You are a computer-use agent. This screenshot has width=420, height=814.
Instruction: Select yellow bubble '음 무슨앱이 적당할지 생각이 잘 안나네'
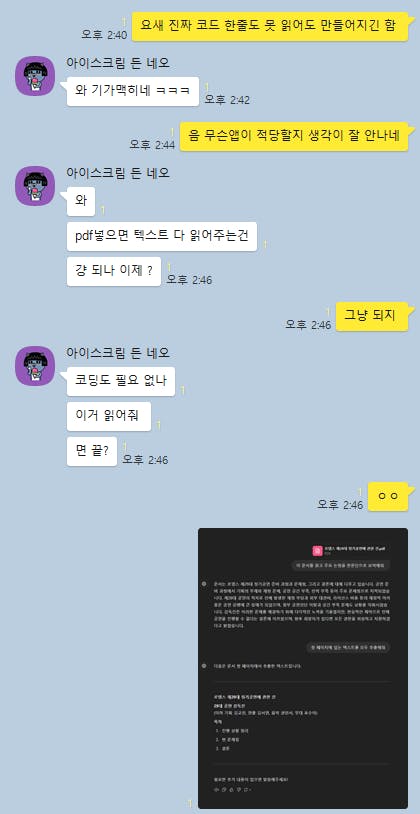294,137
